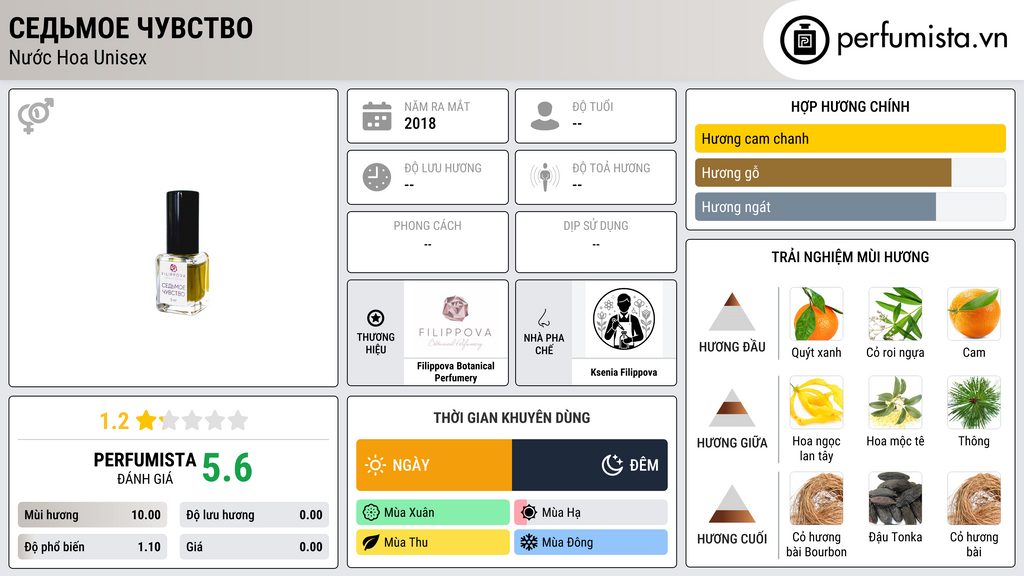Select the Hương cam chanh accord bar
1024x576 pixels.
(850, 138)
